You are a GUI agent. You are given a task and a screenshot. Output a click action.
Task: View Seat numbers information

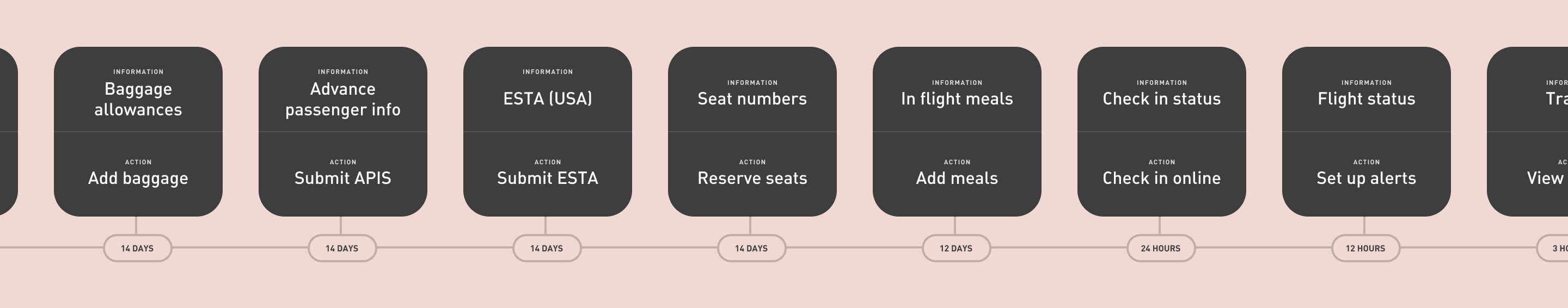[x=752, y=98]
